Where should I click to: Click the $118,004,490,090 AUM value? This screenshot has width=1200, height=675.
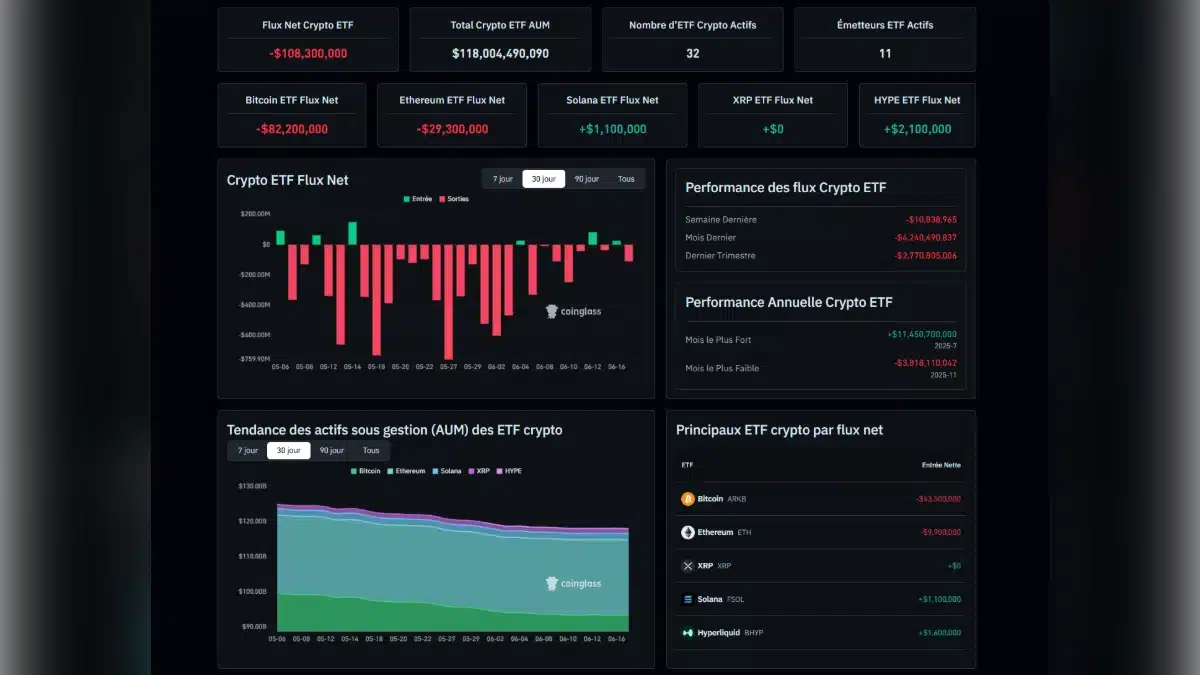pos(500,54)
